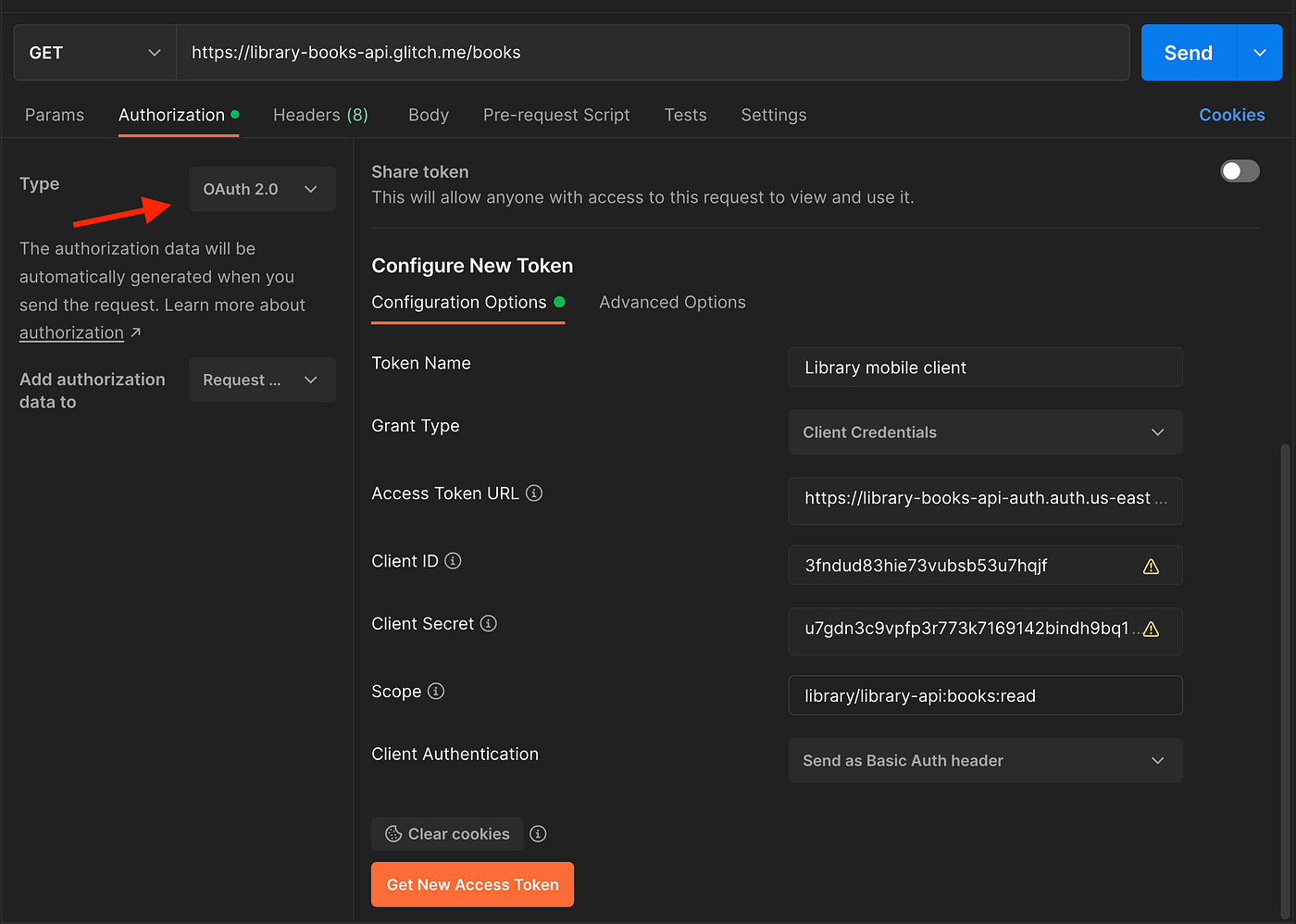Image resolution: width=1296 pixels, height=924 pixels.
Task: Switch to the Params tab
Action: point(55,115)
